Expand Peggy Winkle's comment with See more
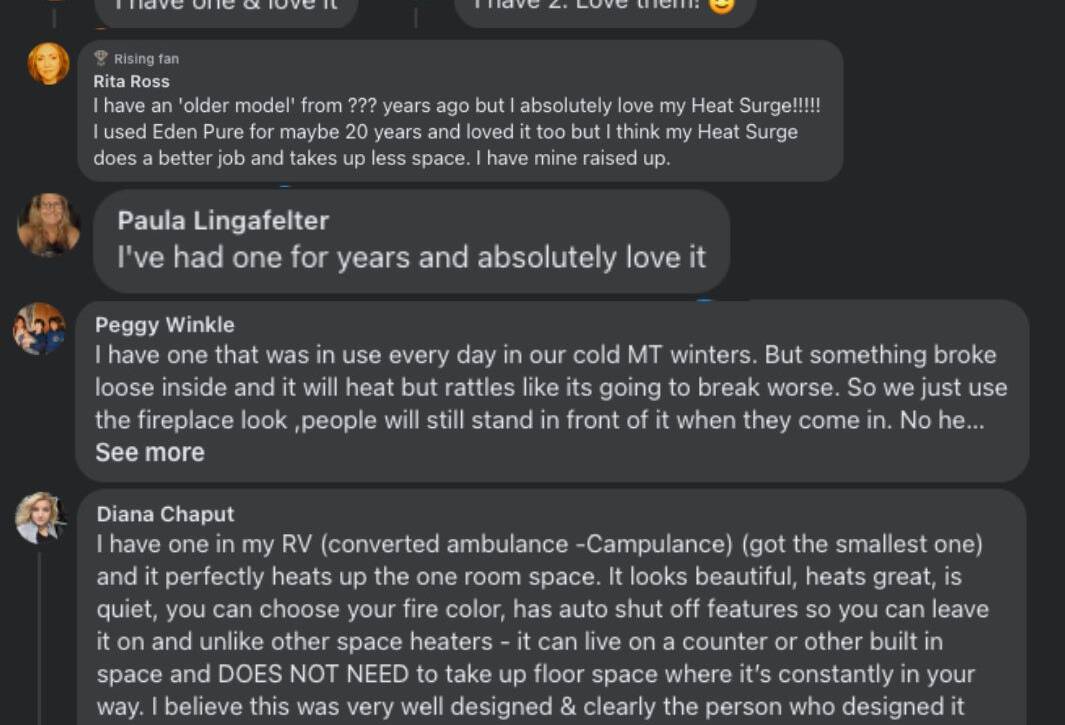The width and height of the screenshot is (1065, 725). (149, 452)
